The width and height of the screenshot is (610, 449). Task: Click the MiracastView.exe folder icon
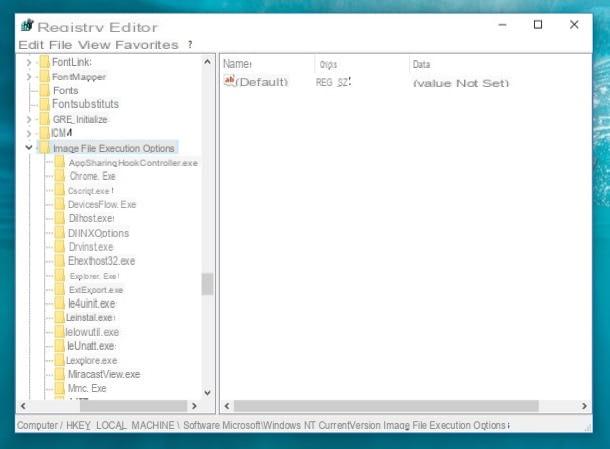[60, 374]
